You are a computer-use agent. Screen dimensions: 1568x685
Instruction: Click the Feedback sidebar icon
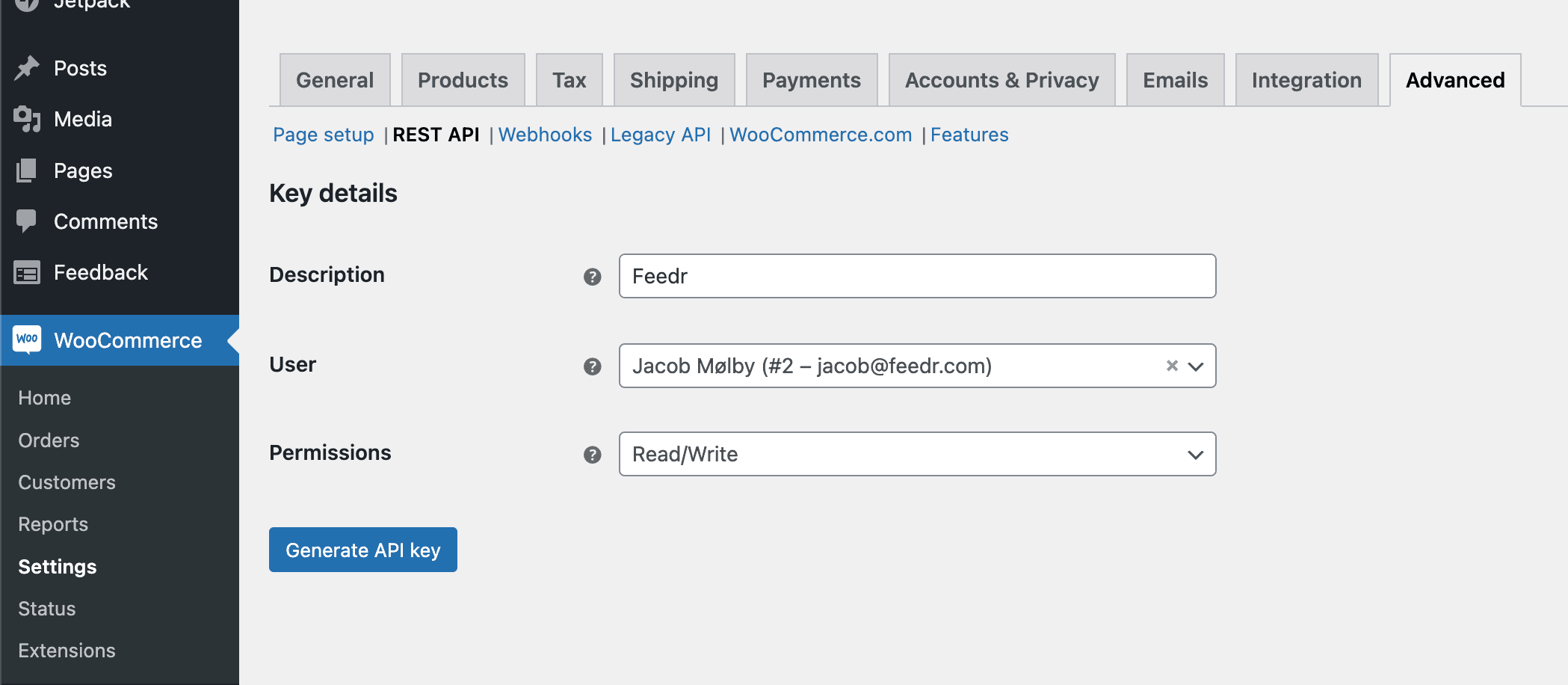27,272
